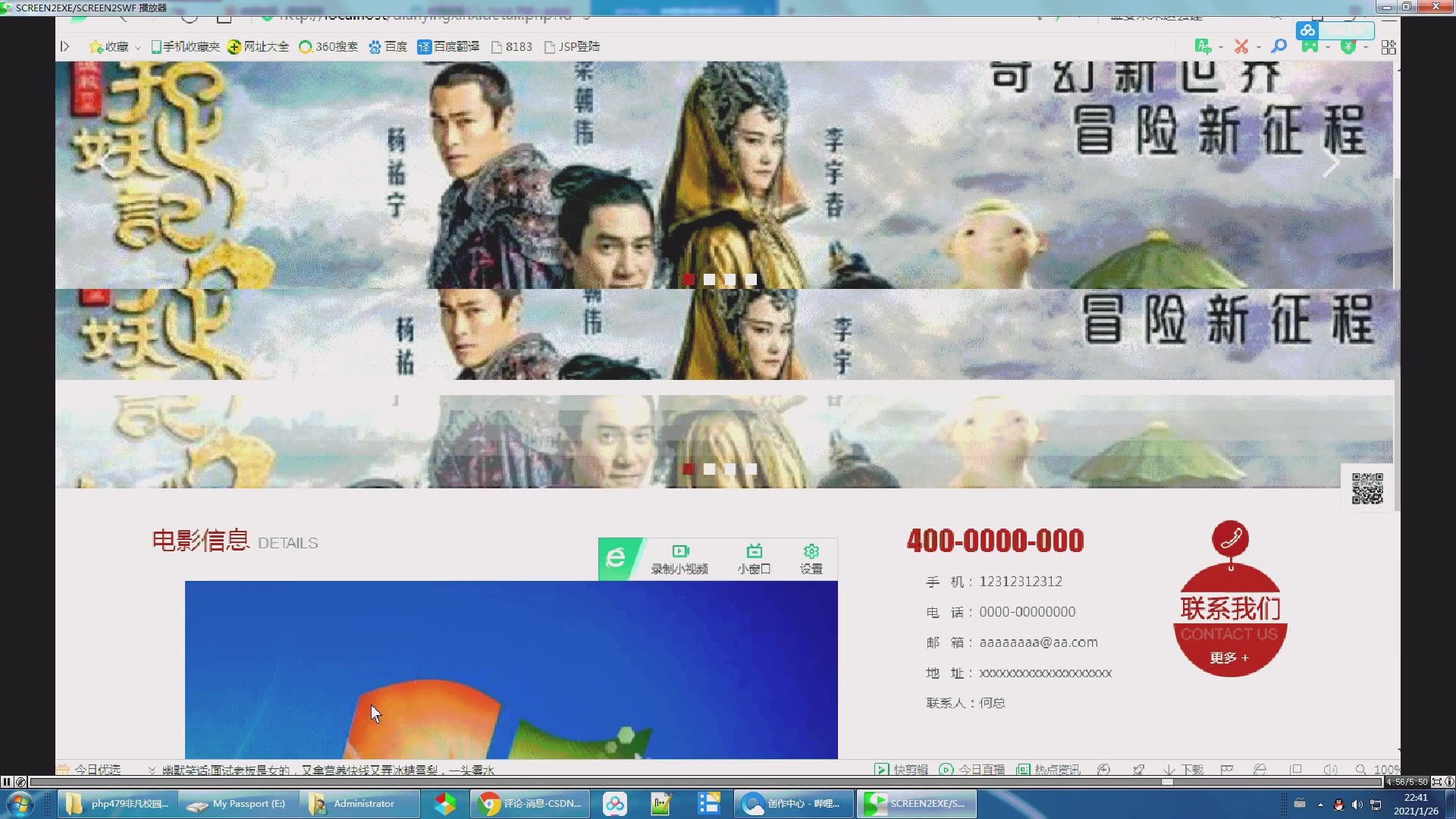1456x819 pixels.
Task: Open the 百度 bookmark
Action: pos(388,47)
